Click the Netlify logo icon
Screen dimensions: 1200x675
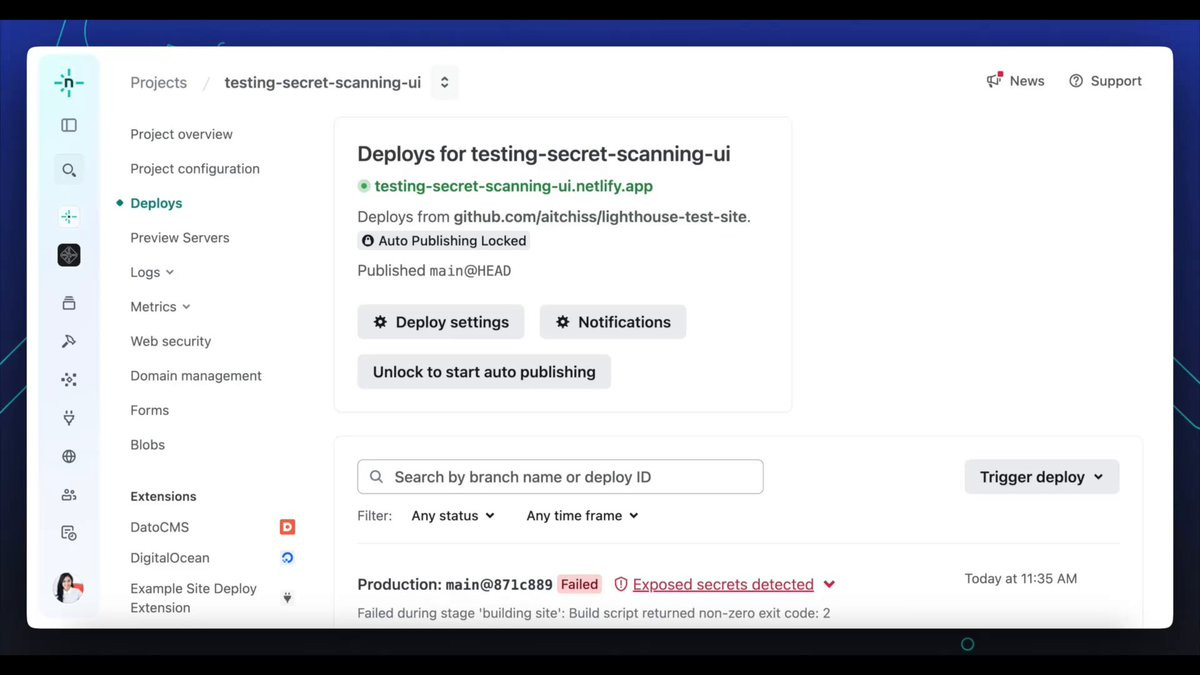69,83
